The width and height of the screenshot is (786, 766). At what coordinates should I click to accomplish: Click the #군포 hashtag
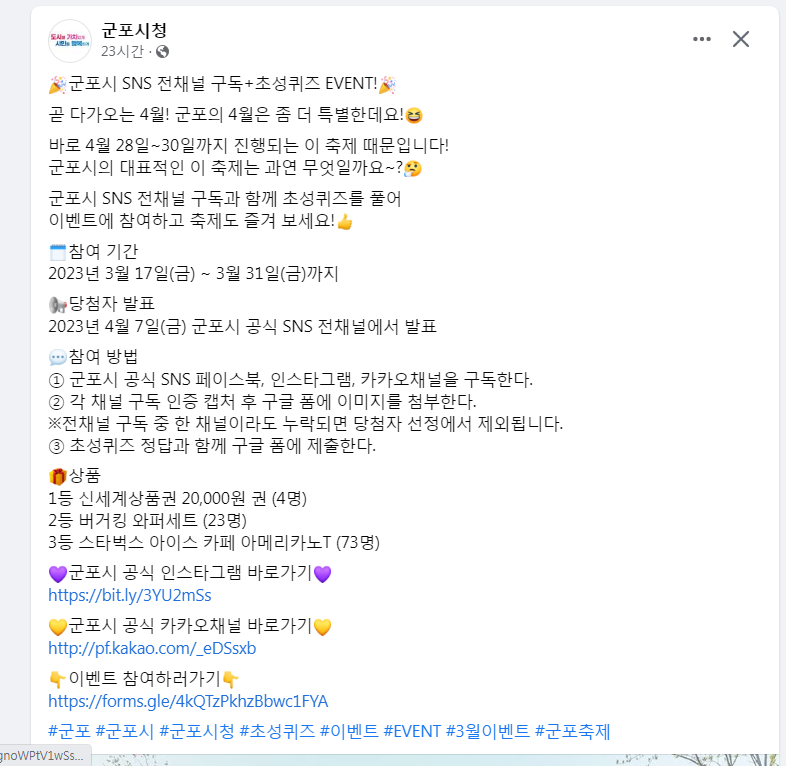click(x=69, y=731)
